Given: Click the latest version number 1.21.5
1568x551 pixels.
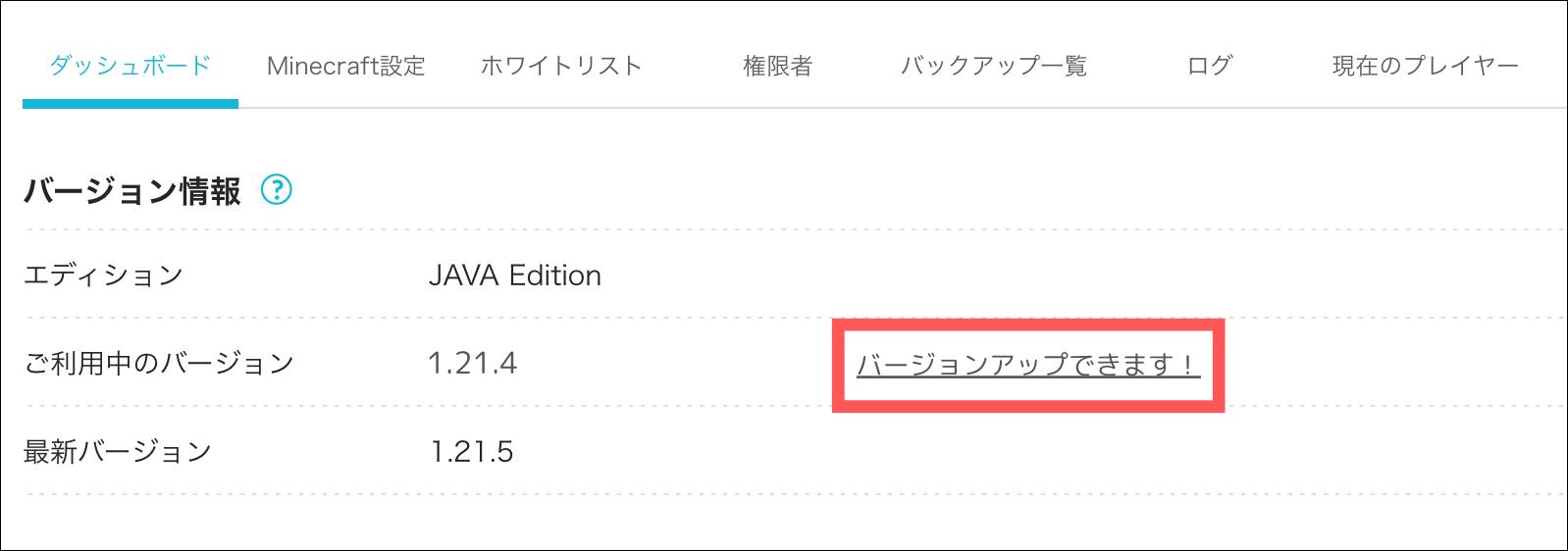Looking at the screenshot, I should [x=472, y=451].
